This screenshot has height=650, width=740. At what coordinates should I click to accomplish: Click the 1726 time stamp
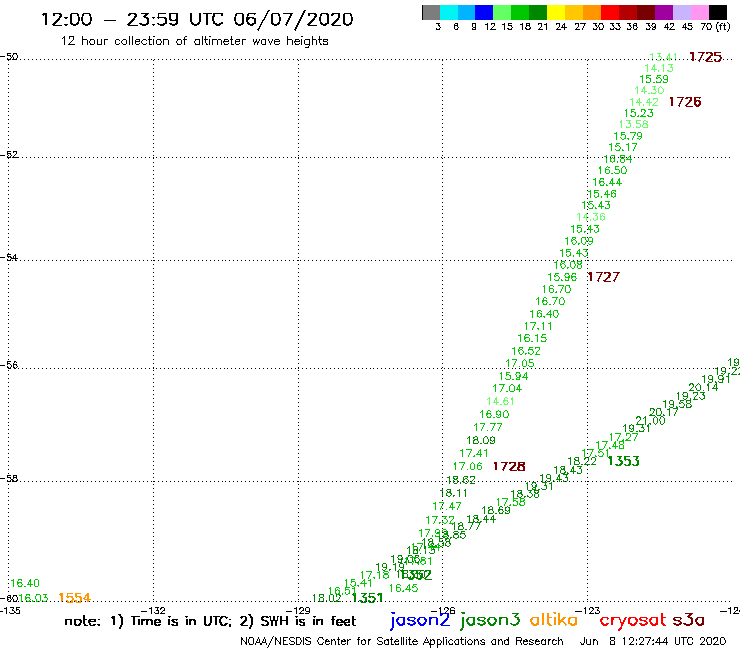click(x=685, y=102)
